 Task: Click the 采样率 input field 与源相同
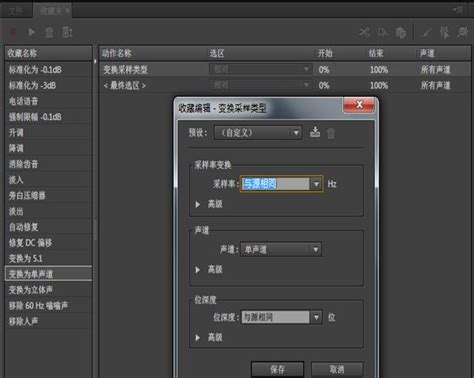point(275,184)
